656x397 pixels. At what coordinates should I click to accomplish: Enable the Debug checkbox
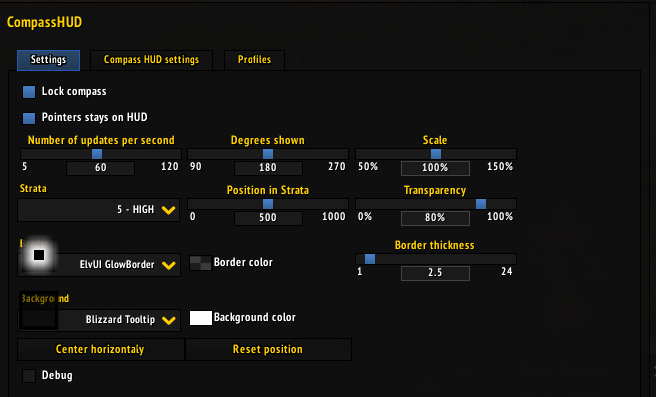click(29, 376)
